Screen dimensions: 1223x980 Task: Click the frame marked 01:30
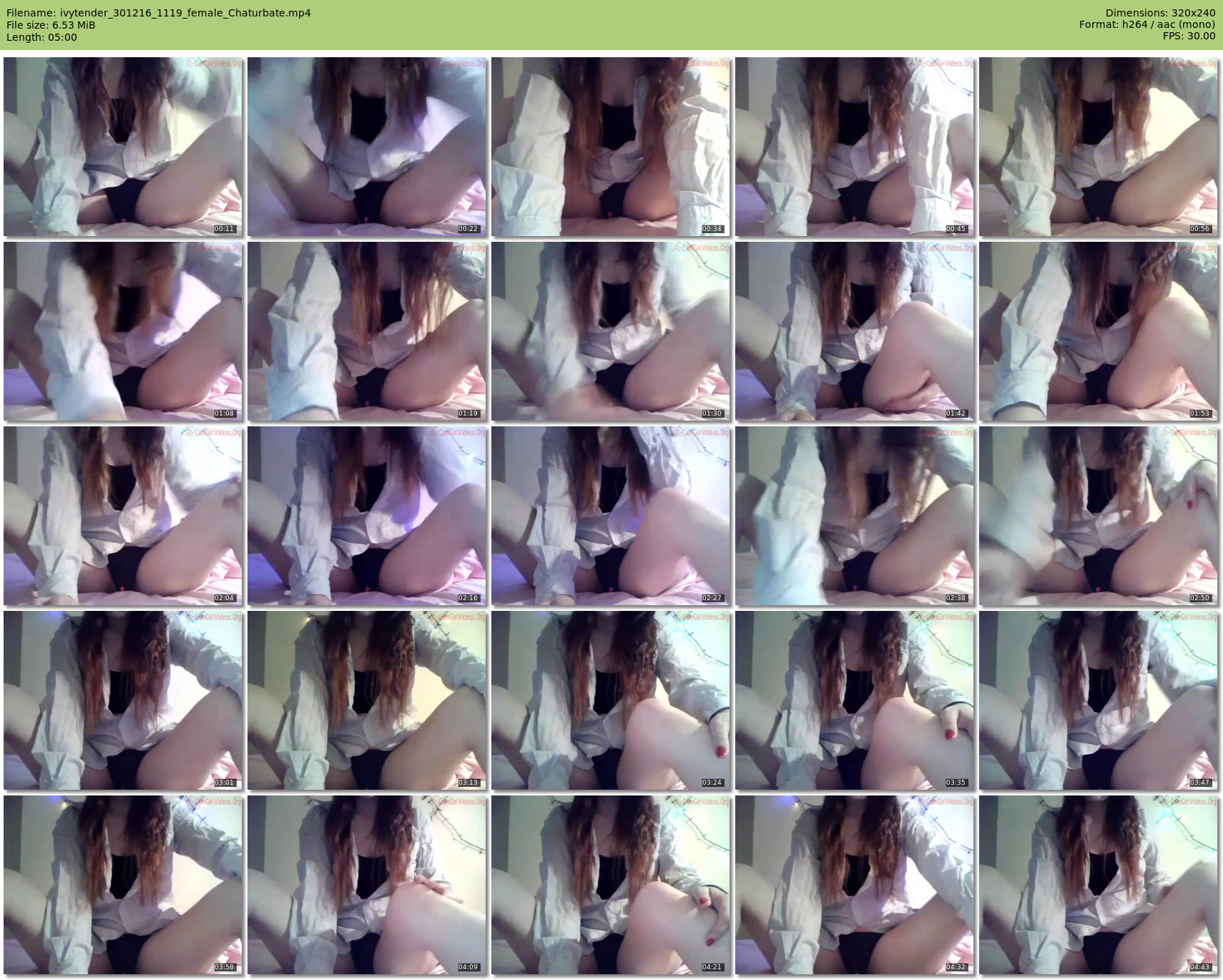click(x=611, y=331)
